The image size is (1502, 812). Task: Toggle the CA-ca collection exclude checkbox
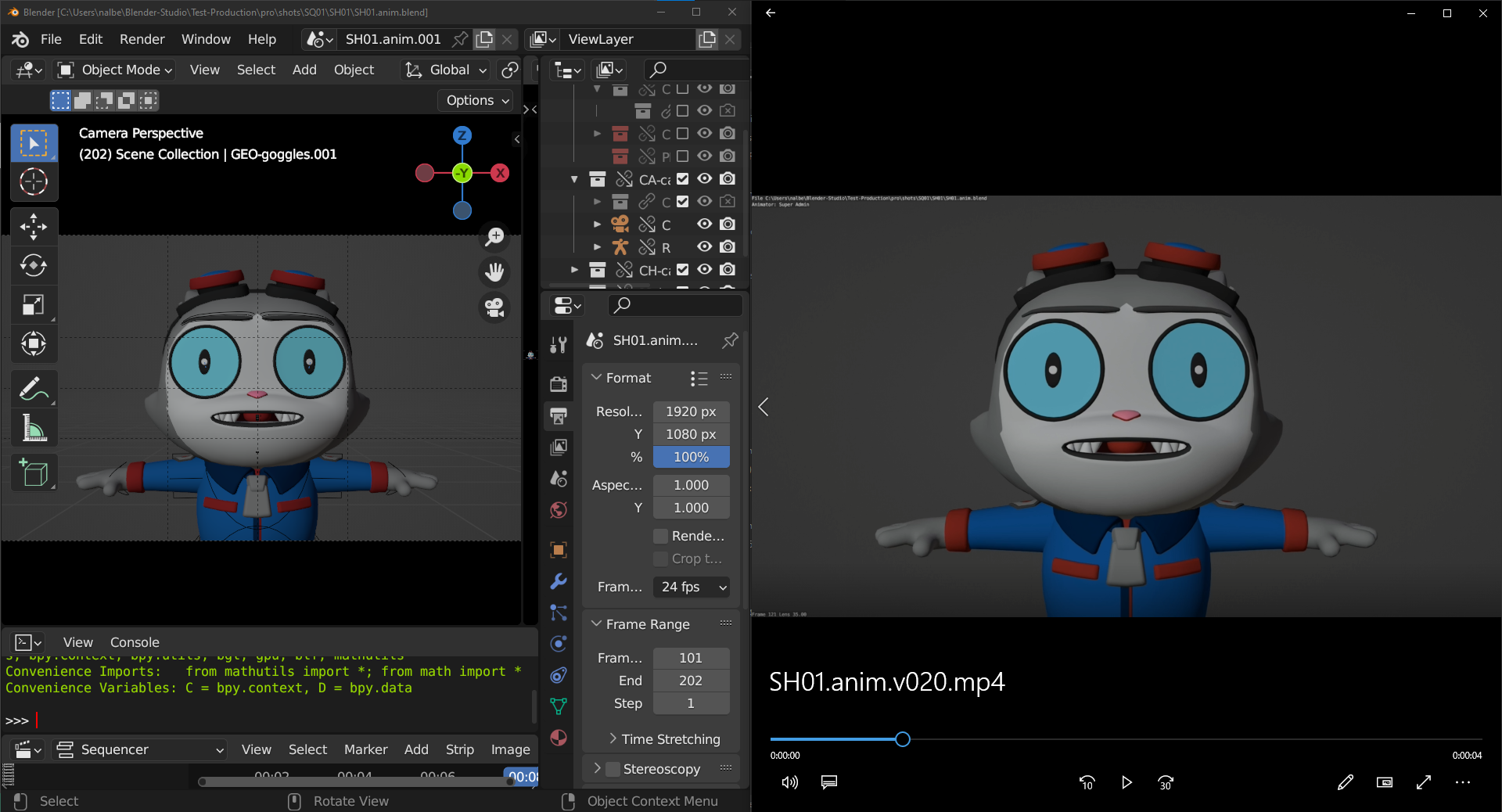(x=682, y=179)
